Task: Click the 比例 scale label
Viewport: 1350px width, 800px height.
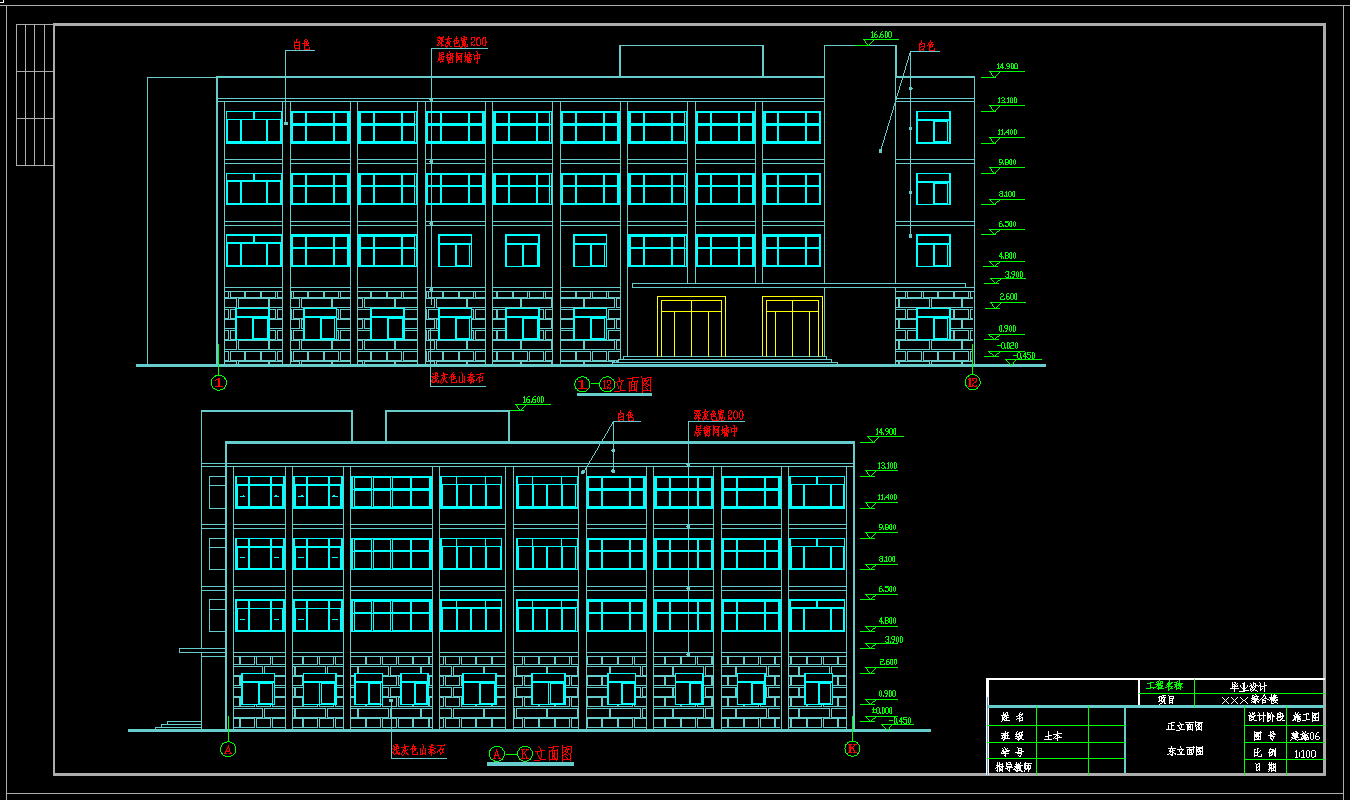Action: click(1265, 752)
